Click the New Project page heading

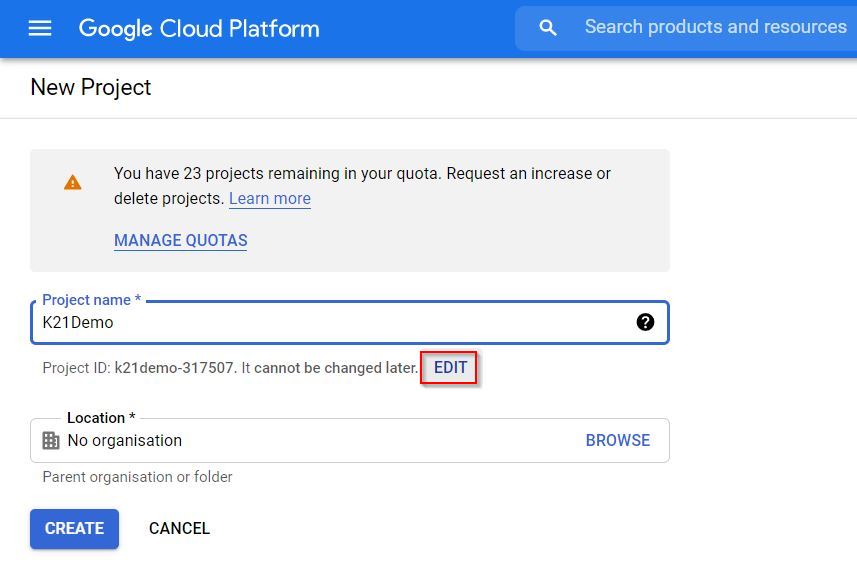coord(91,88)
